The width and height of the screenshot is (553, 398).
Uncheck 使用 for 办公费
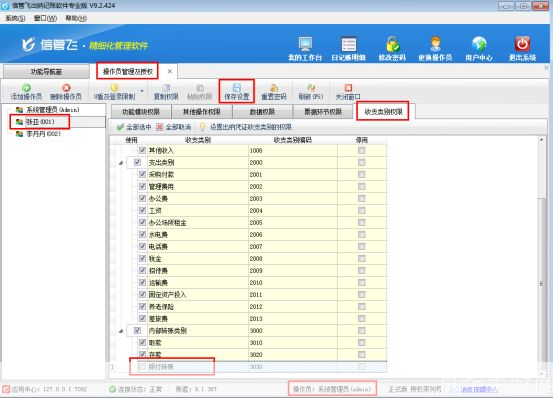142,198
